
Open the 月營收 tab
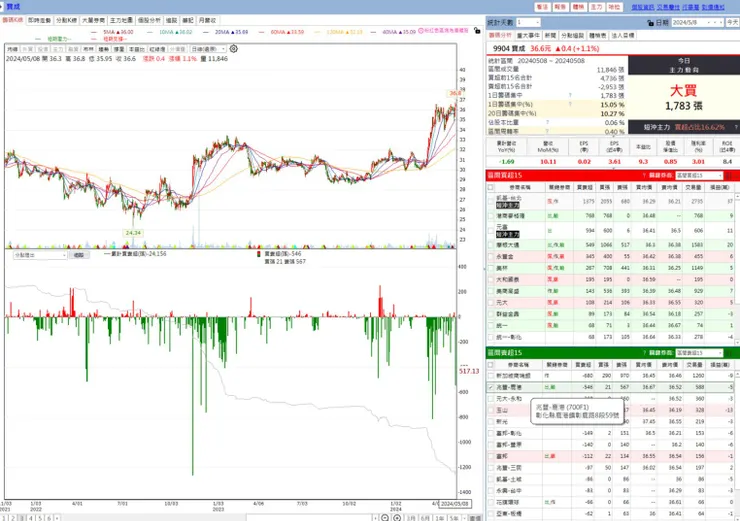208,20
